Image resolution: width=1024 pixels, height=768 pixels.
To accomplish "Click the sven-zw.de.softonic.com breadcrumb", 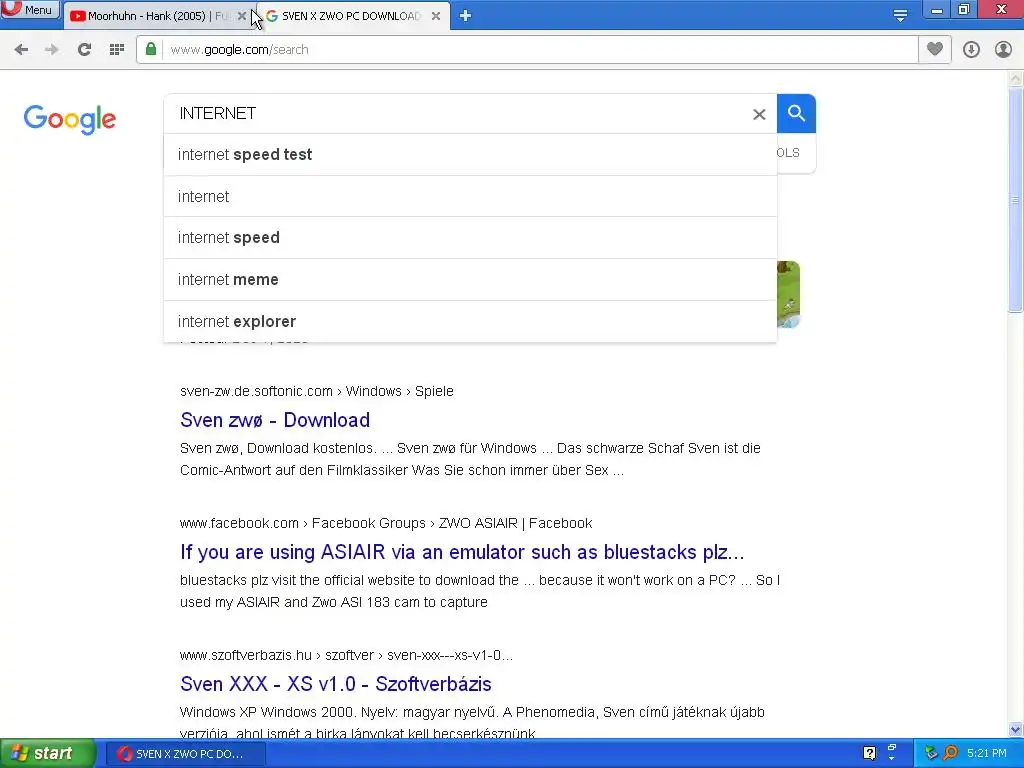I will (317, 391).
